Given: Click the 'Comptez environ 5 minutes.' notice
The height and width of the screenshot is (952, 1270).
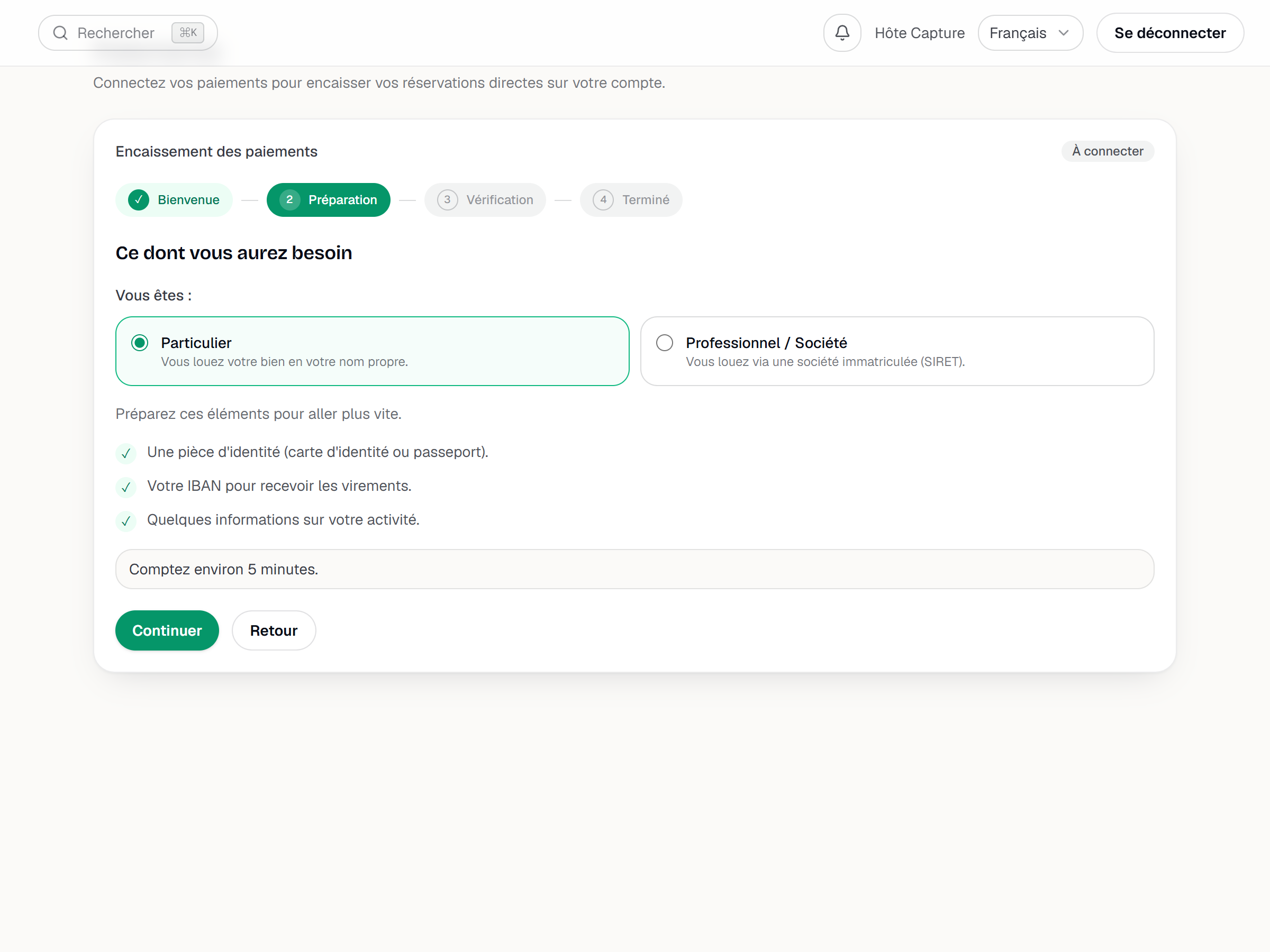Looking at the screenshot, I should click(x=634, y=569).
